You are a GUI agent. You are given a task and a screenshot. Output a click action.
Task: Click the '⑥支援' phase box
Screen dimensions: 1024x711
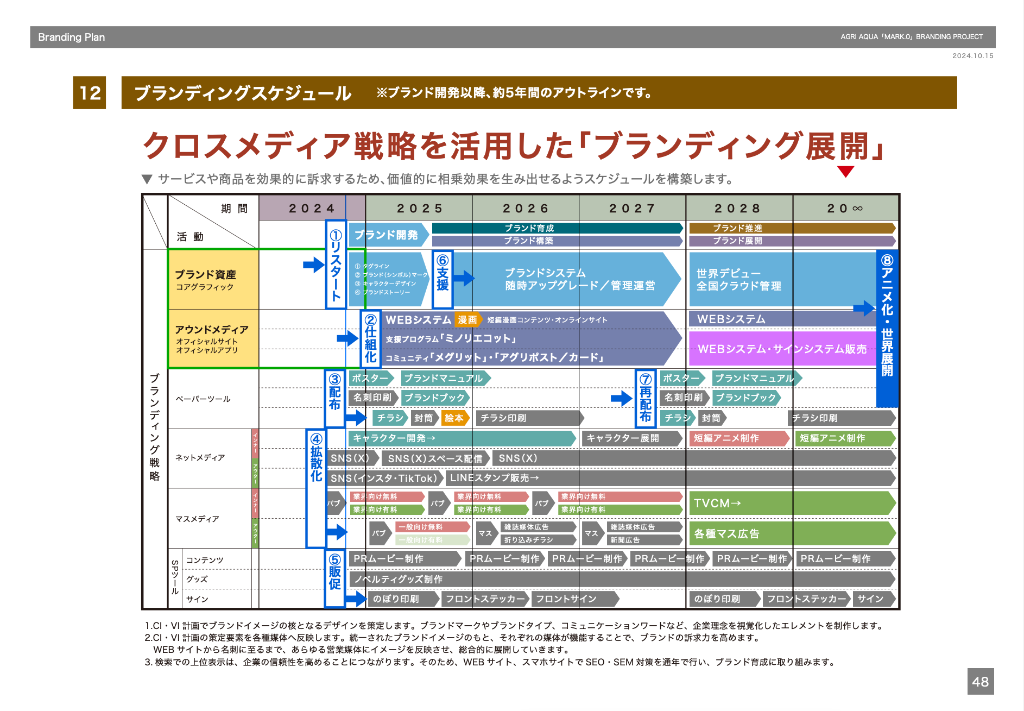442,279
